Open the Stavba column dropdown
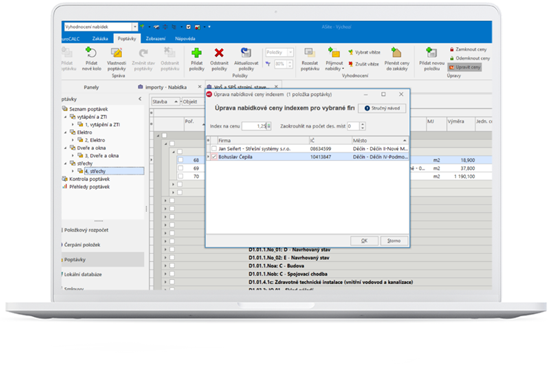This screenshot has height=382, width=550. (x=176, y=102)
